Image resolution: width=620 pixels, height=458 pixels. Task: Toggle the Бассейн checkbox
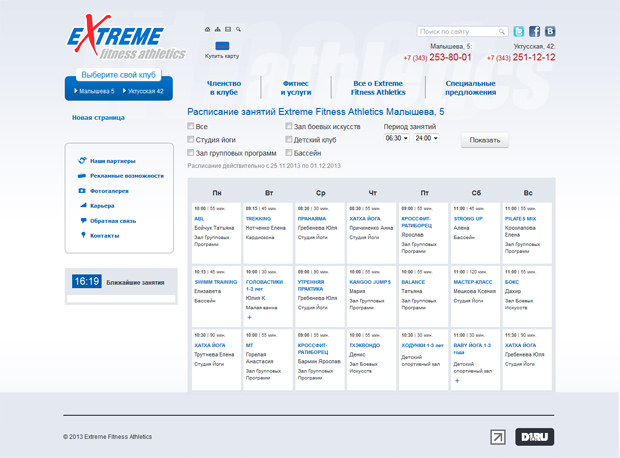coord(289,152)
